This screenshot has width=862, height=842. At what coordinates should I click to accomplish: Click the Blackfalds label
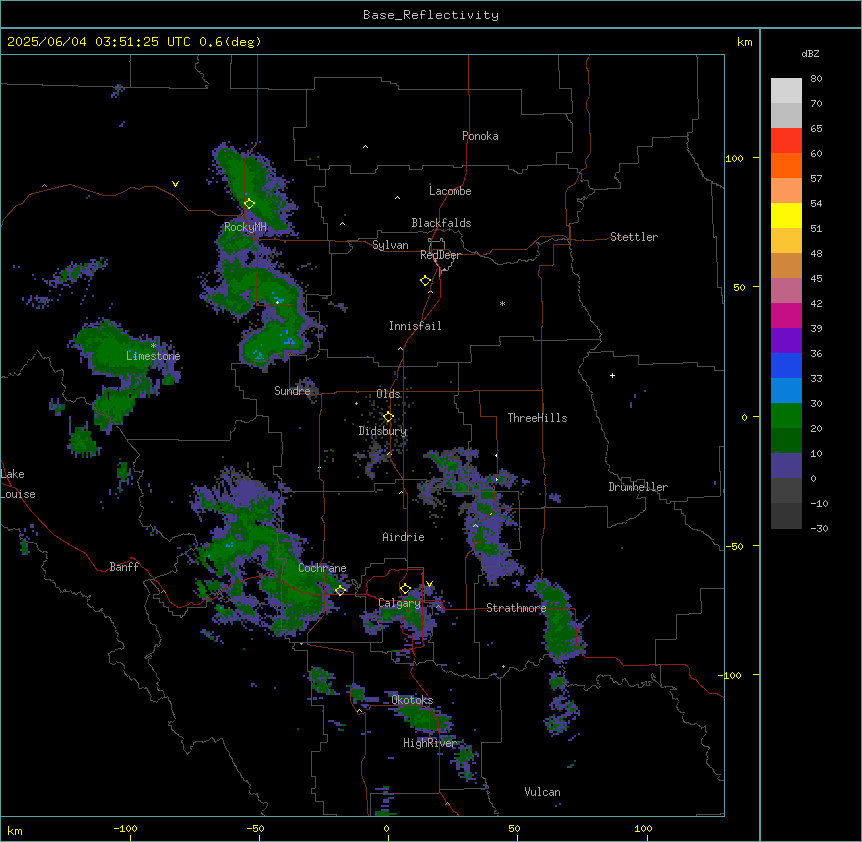click(441, 223)
